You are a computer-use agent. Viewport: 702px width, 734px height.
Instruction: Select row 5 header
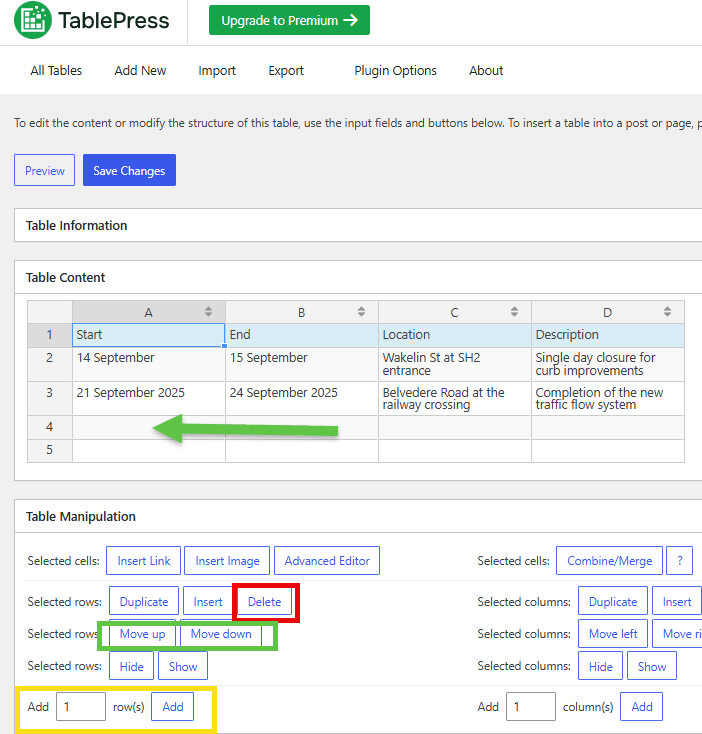(x=50, y=450)
